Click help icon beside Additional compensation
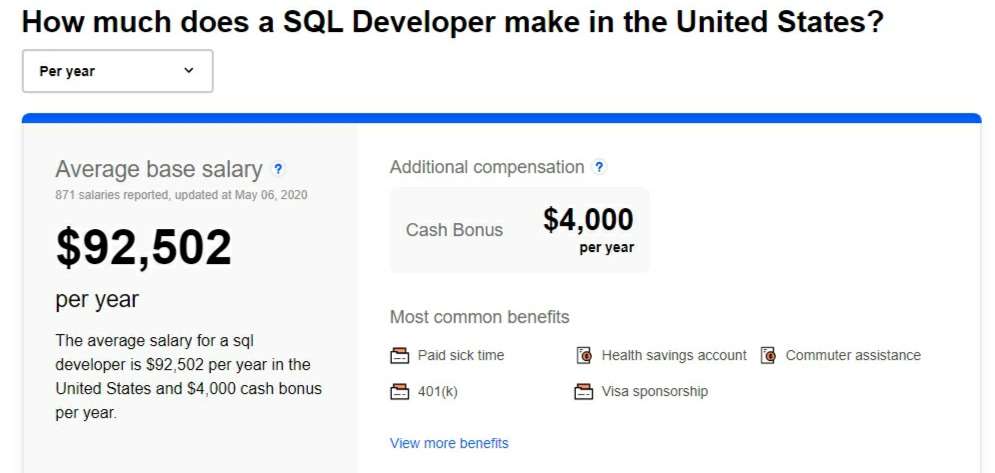Viewport: 995px width, 473px height. click(599, 167)
